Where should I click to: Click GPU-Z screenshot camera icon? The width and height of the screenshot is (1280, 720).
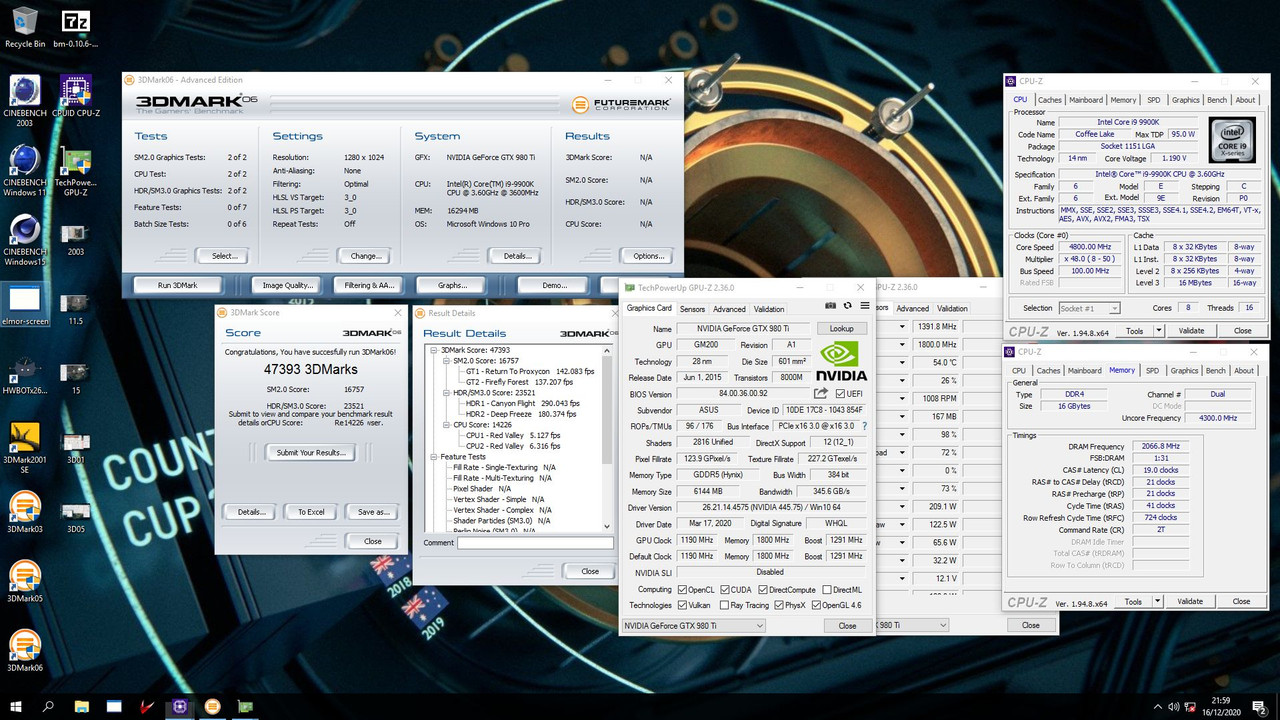pos(830,305)
